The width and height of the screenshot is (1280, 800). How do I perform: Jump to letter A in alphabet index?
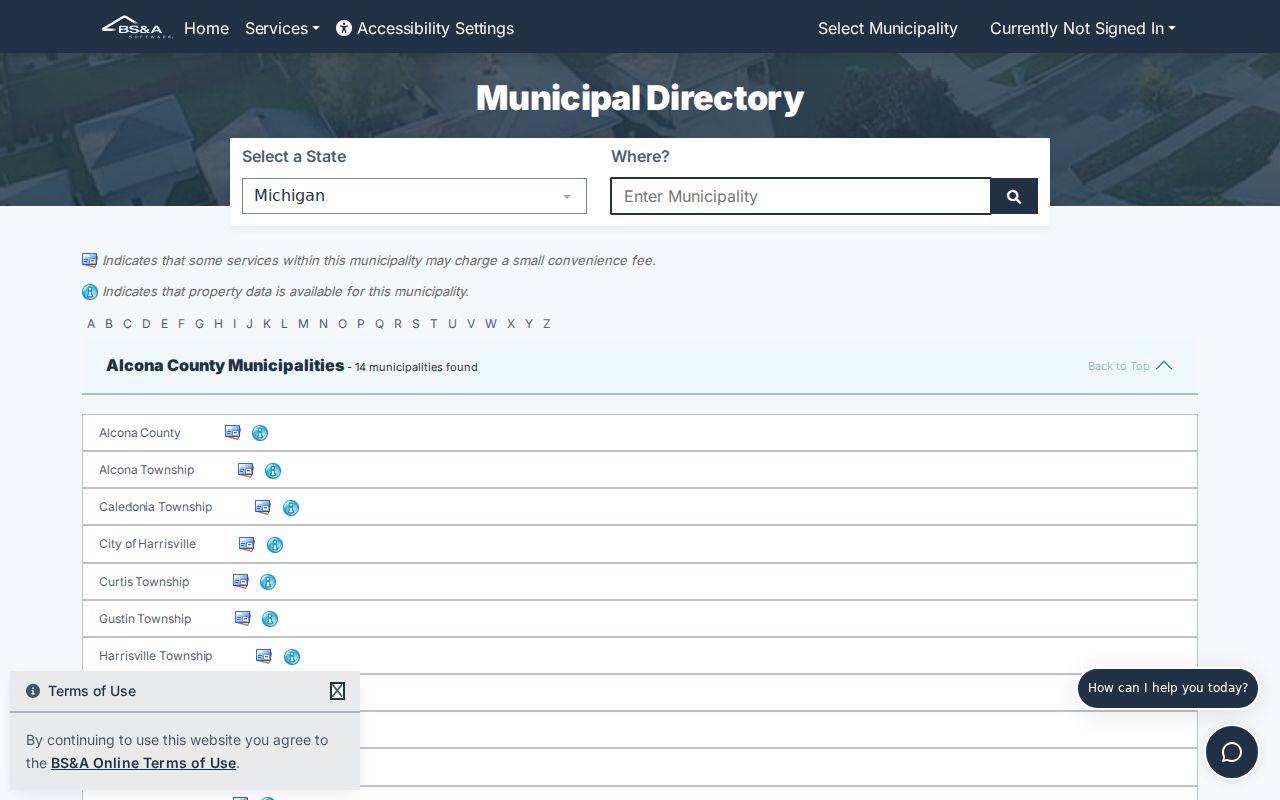pos(91,324)
